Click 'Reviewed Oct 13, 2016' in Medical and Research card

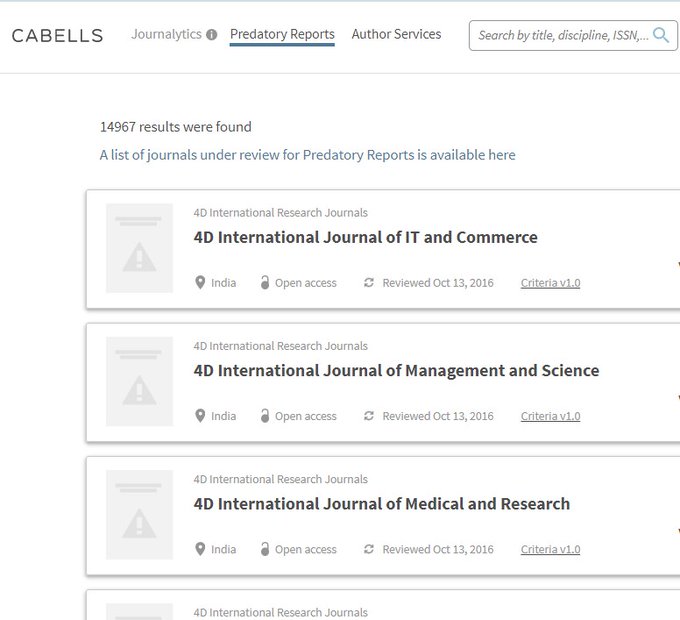coord(438,549)
